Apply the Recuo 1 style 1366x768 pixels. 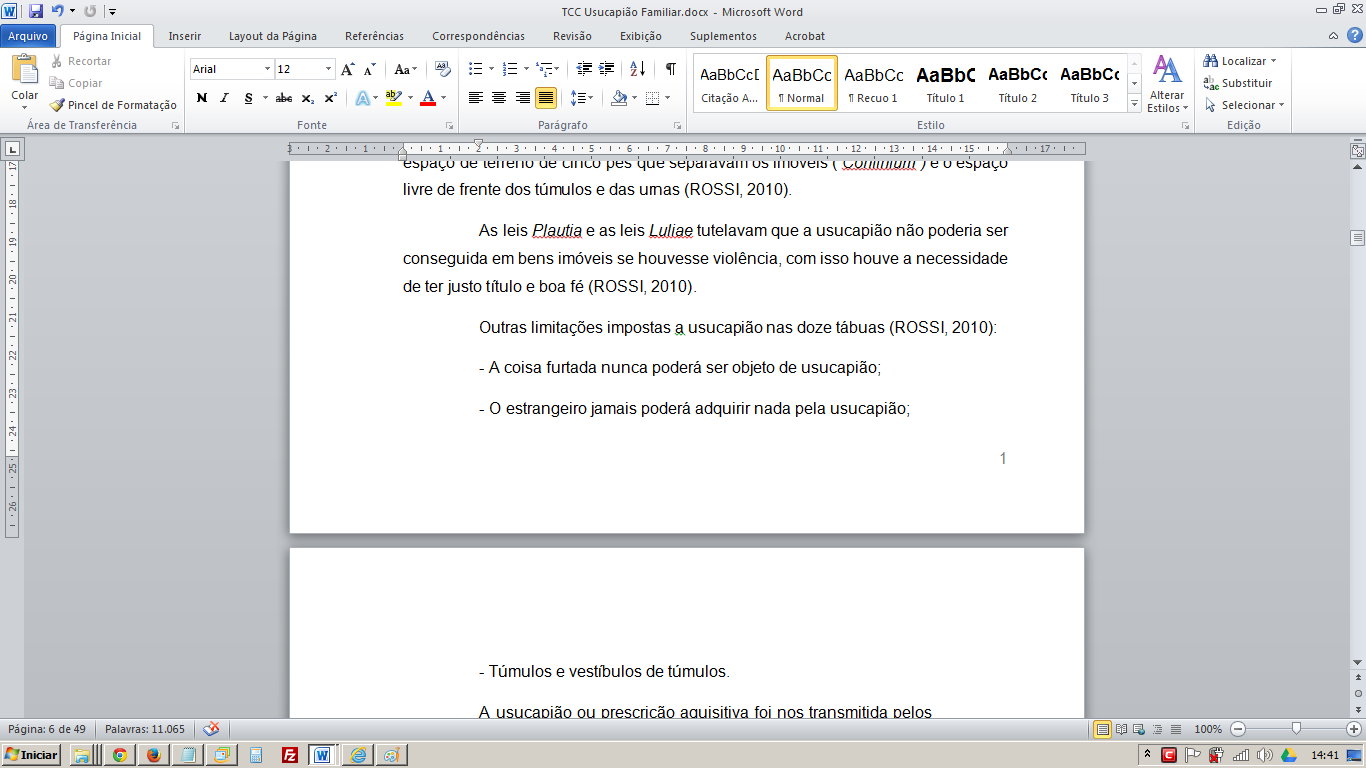pyautogui.click(x=873, y=83)
